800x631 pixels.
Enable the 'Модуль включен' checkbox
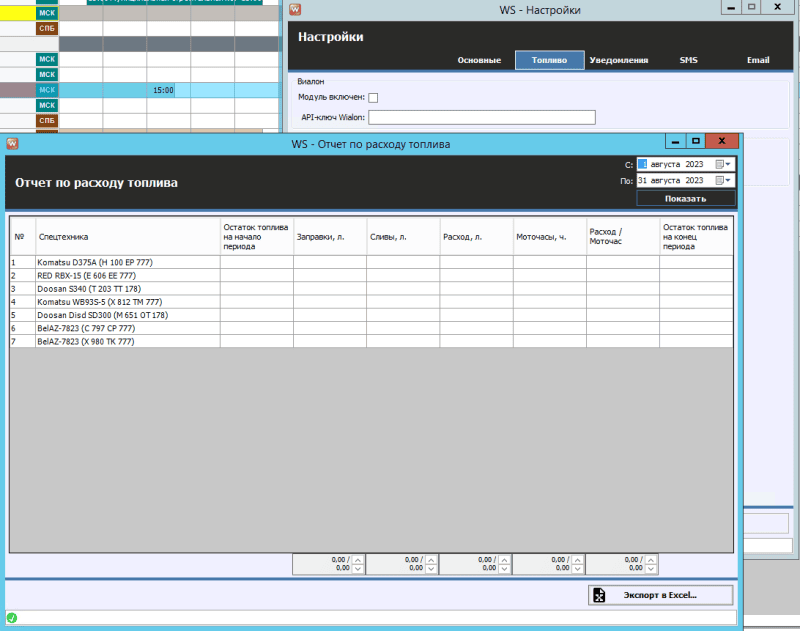(x=373, y=98)
